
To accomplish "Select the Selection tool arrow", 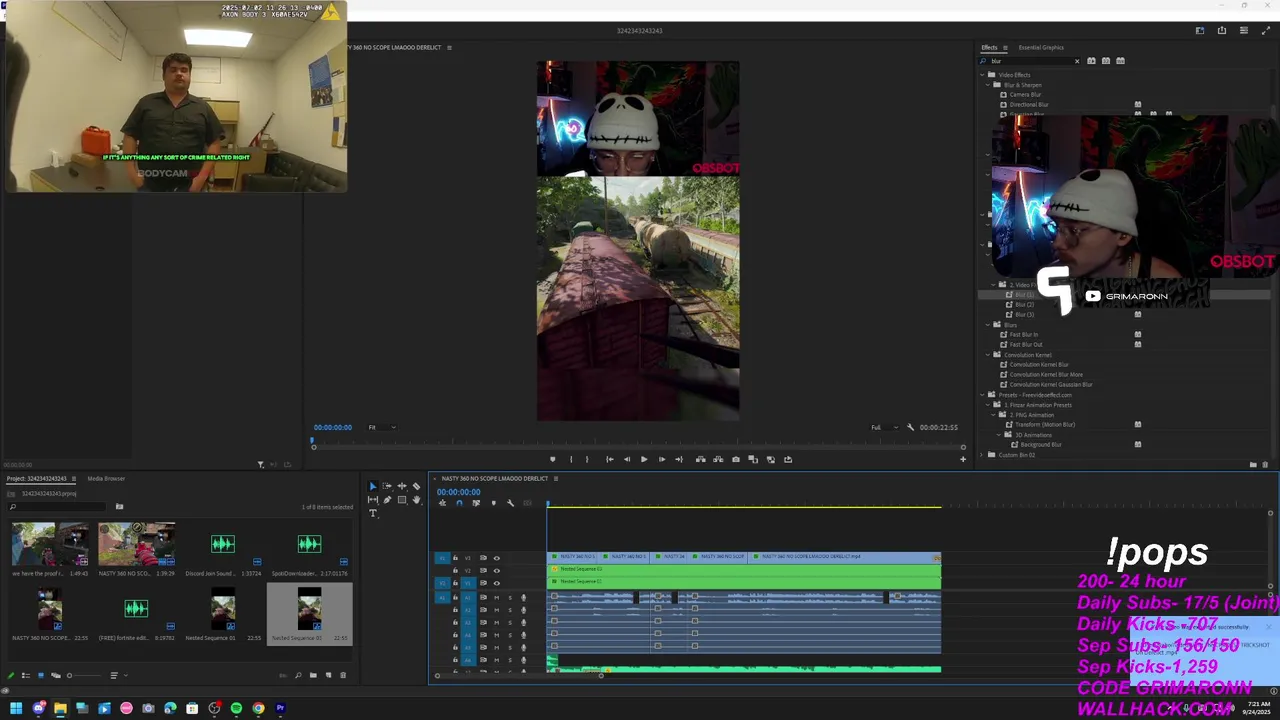I will [373, 486].
